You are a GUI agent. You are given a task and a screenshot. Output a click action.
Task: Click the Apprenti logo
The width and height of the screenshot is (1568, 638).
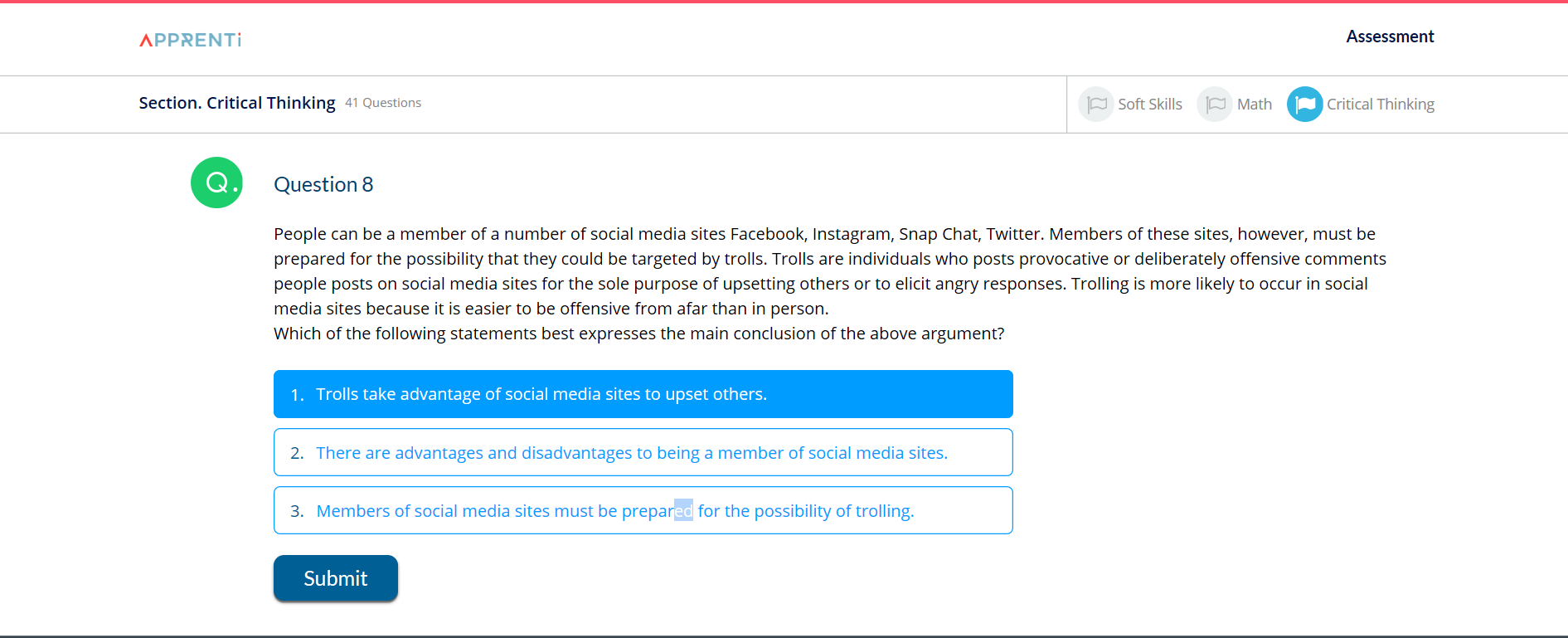coord(190,40)
